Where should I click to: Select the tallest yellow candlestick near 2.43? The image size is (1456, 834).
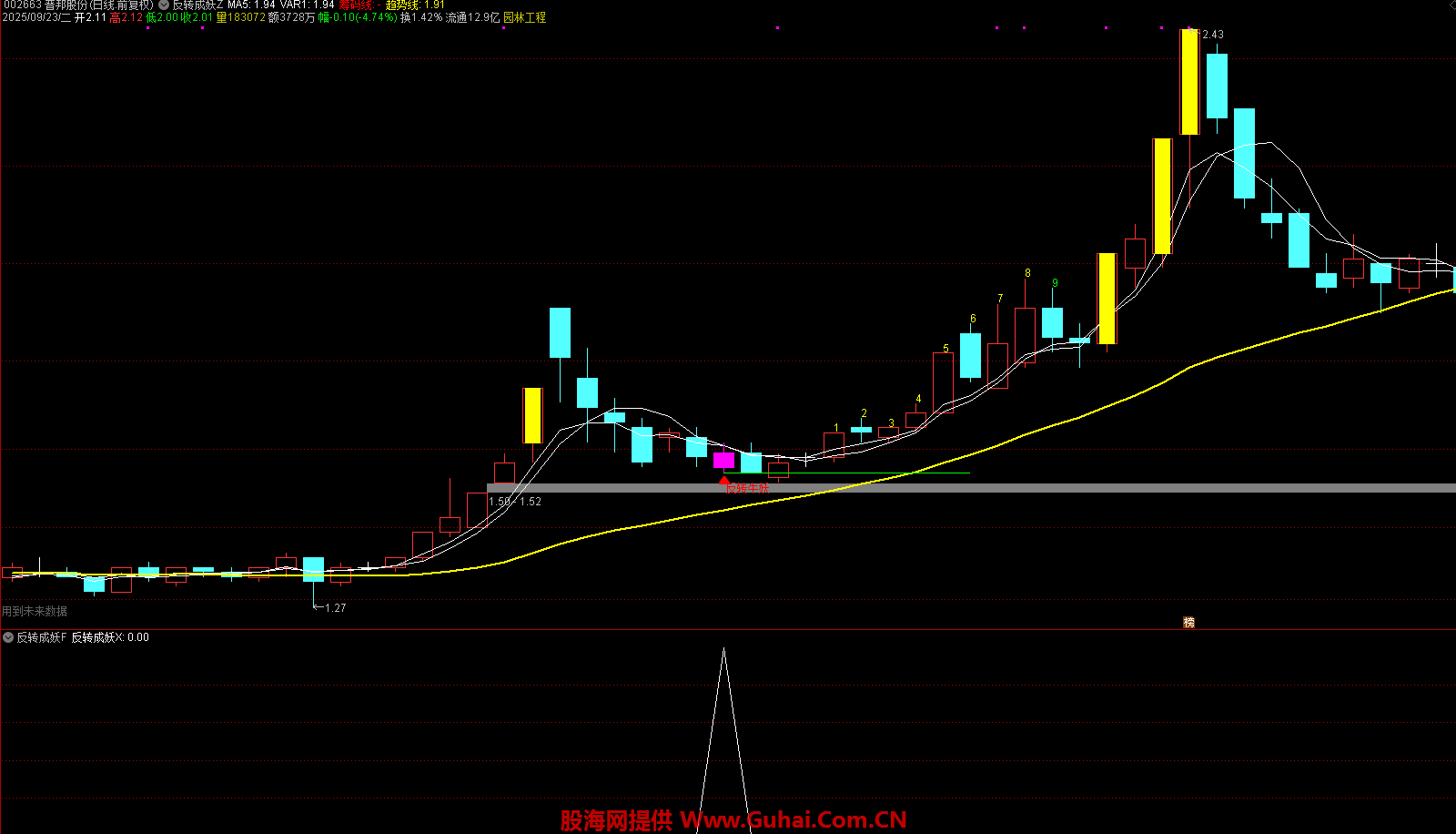1189,82
